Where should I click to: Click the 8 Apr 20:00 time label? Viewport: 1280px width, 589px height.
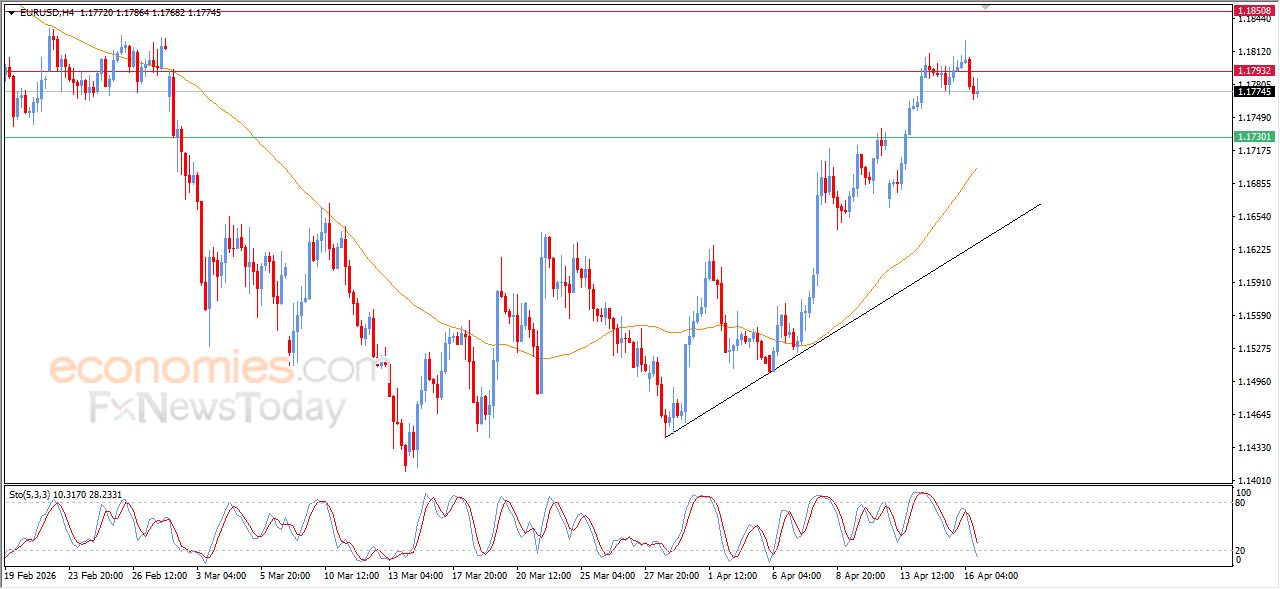(x=861, y=576)
